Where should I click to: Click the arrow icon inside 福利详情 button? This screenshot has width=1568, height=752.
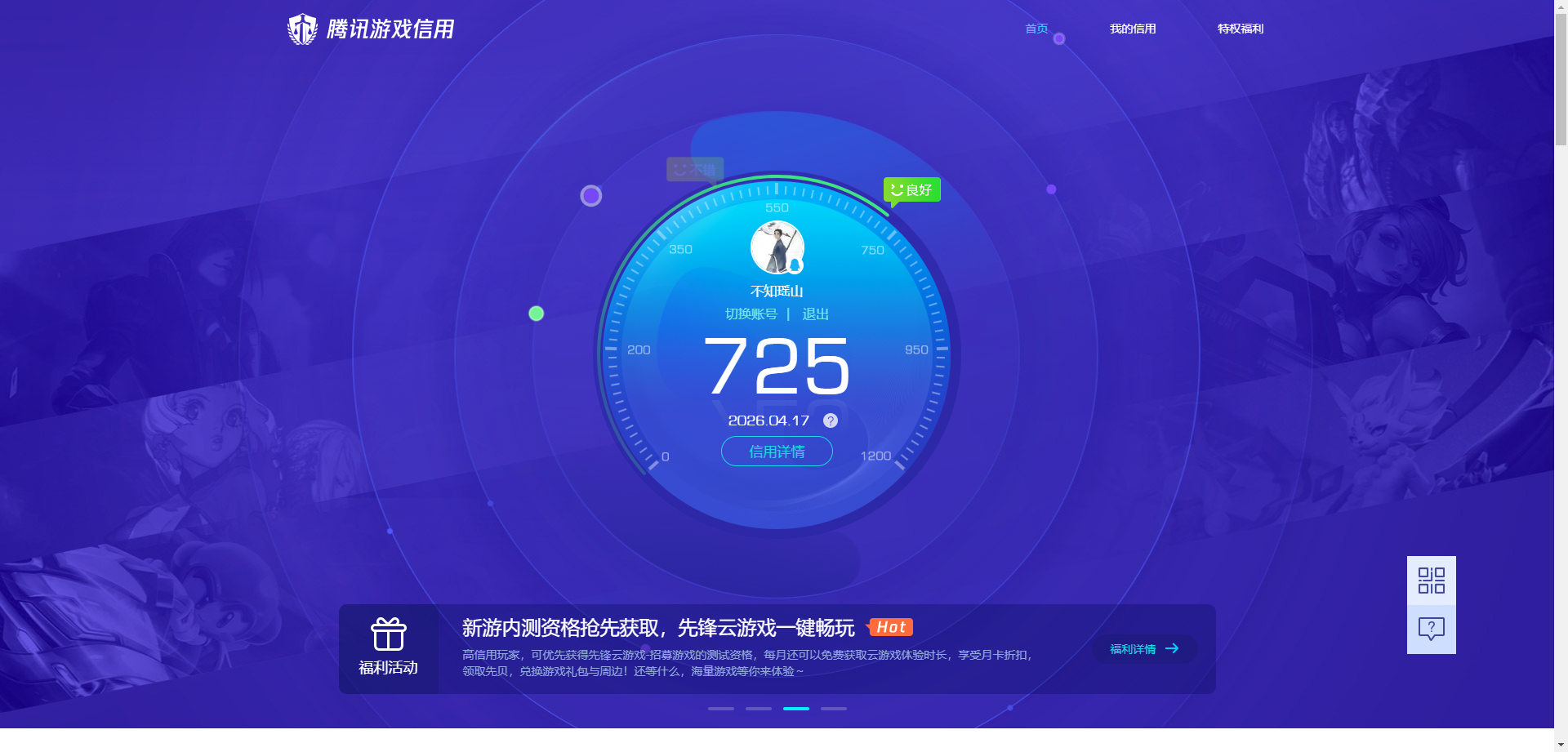click(x=1174, y=648)
